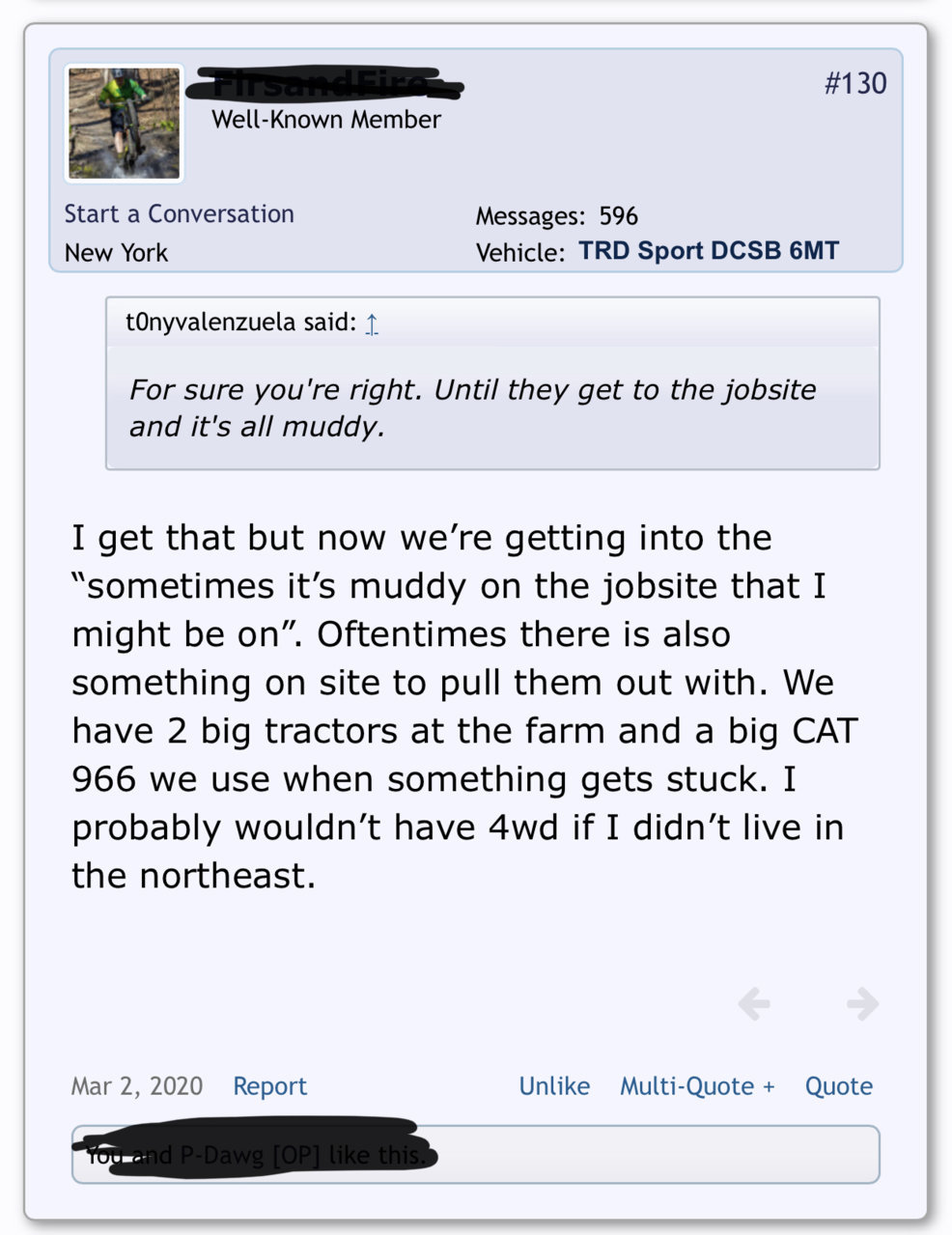Report this post

269,1086
